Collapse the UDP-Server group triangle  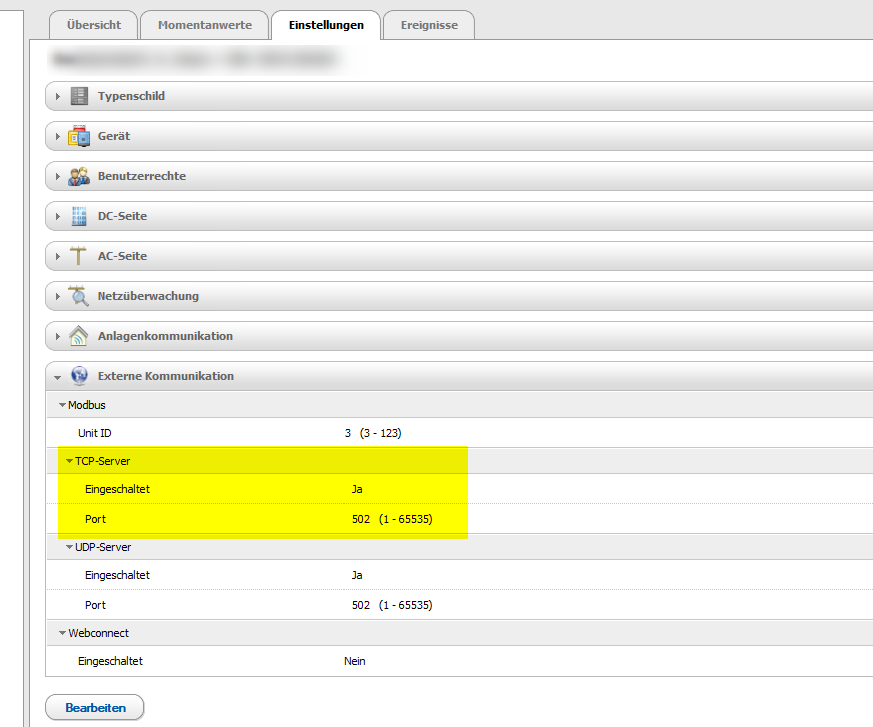coord(70,547)
